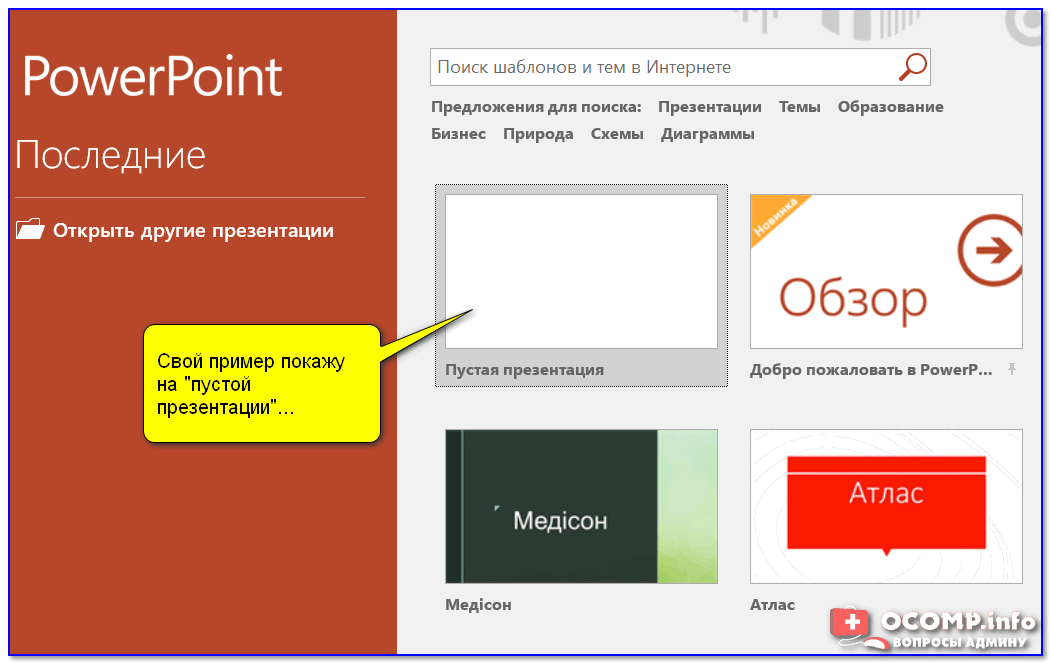Click the 'Пустая презентация' caption text

[524, 370]
